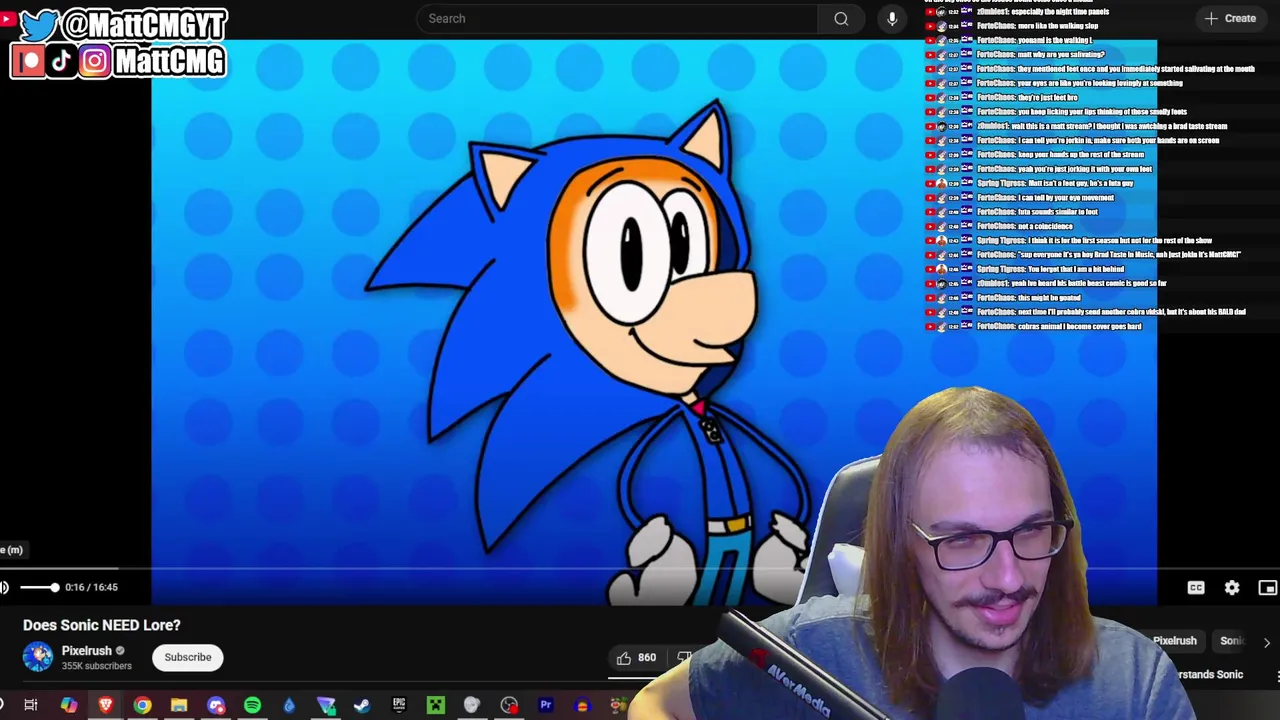Focus the YouTube Search input field
This screenshot has width=1280, height=720.
click(618, 18)
